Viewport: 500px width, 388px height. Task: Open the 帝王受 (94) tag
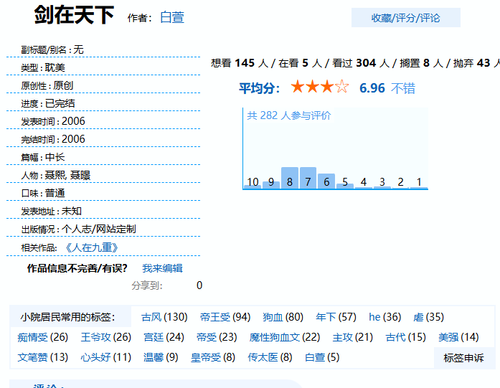click(x=225, y=317)
